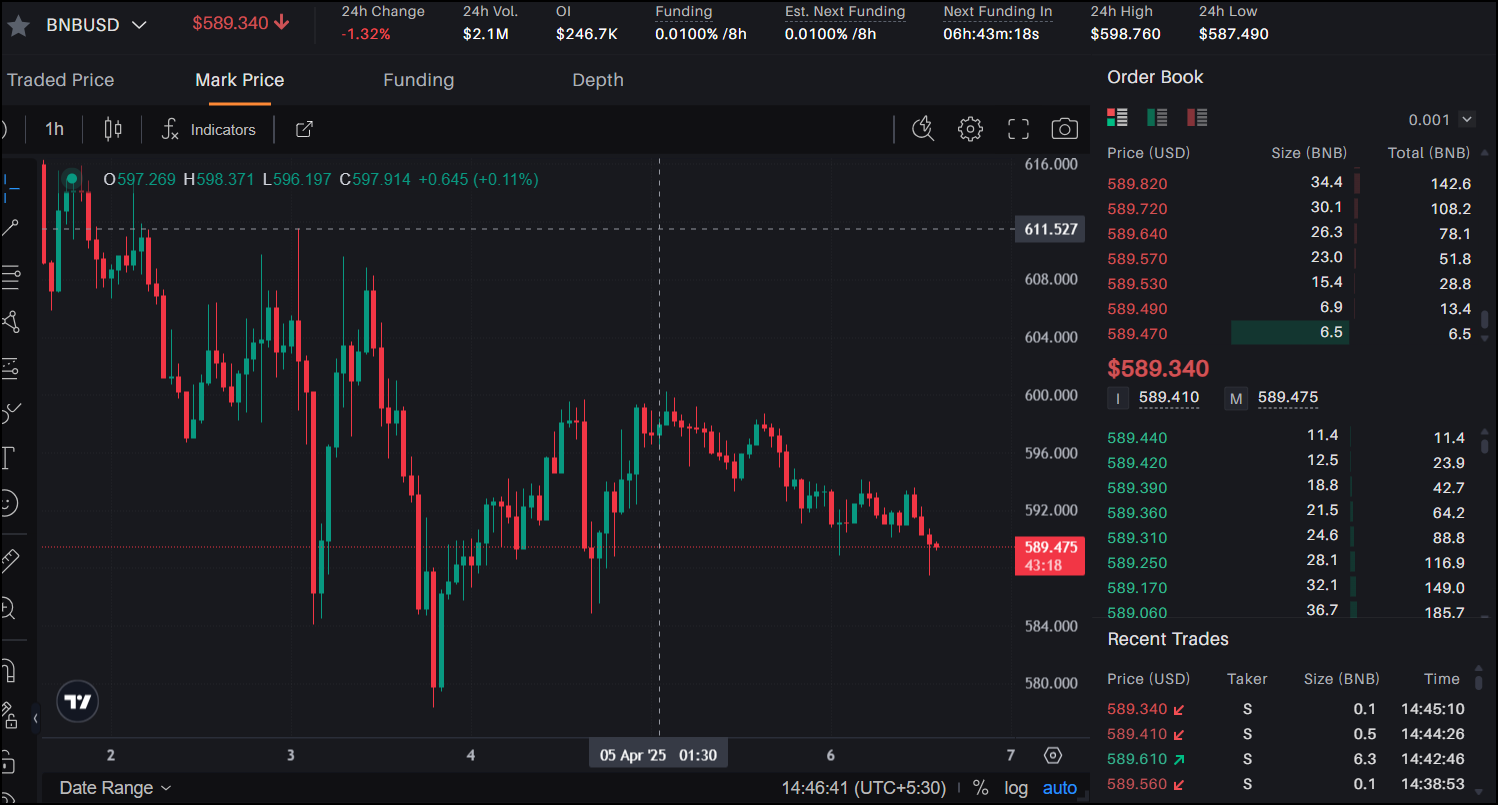Toggle percent scale on price axis
1498x805 pixels.
[980, 788]
